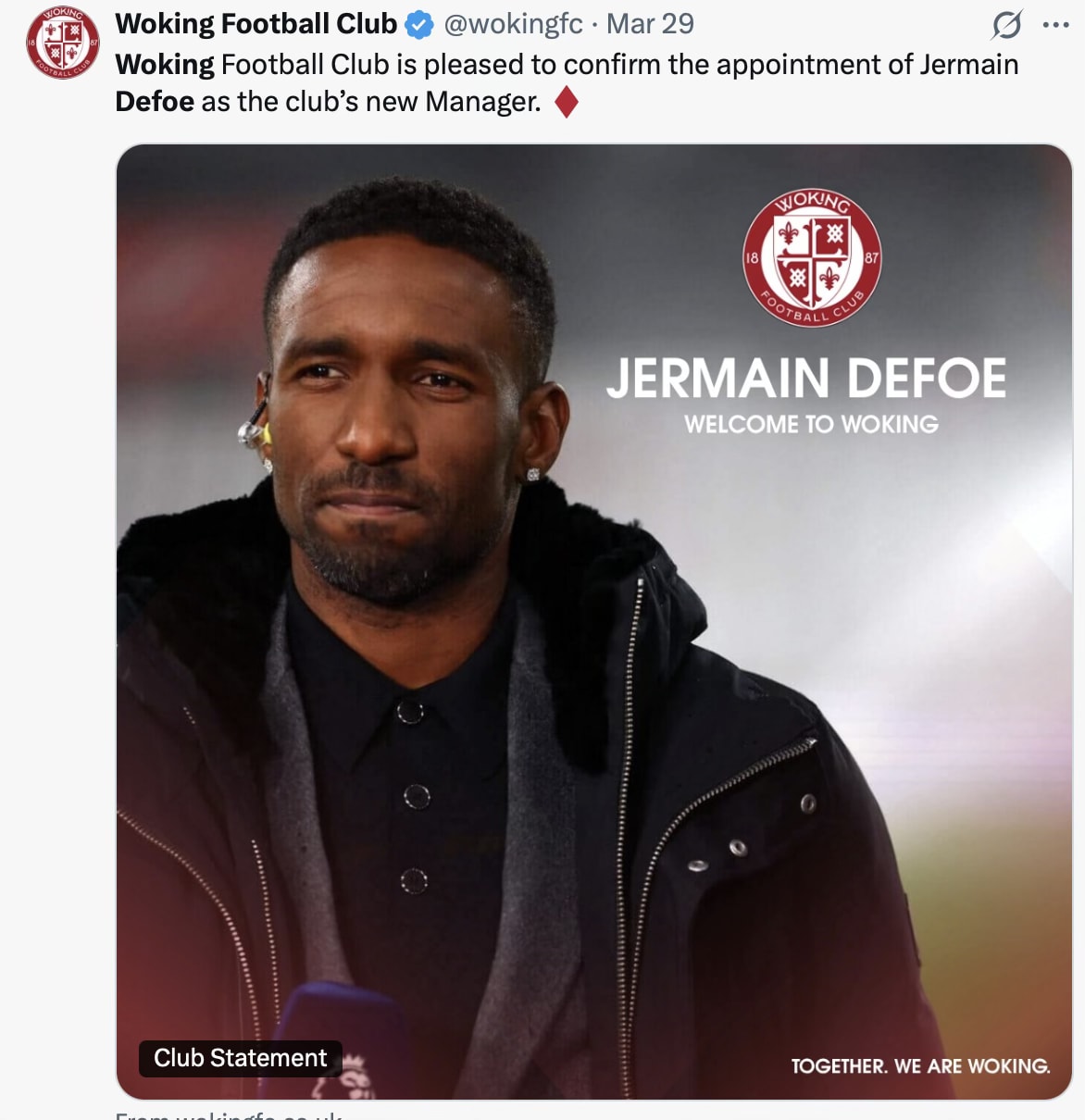
Task: Open the From wokingfc.co.uk source link
Action: pos(229,1114)
